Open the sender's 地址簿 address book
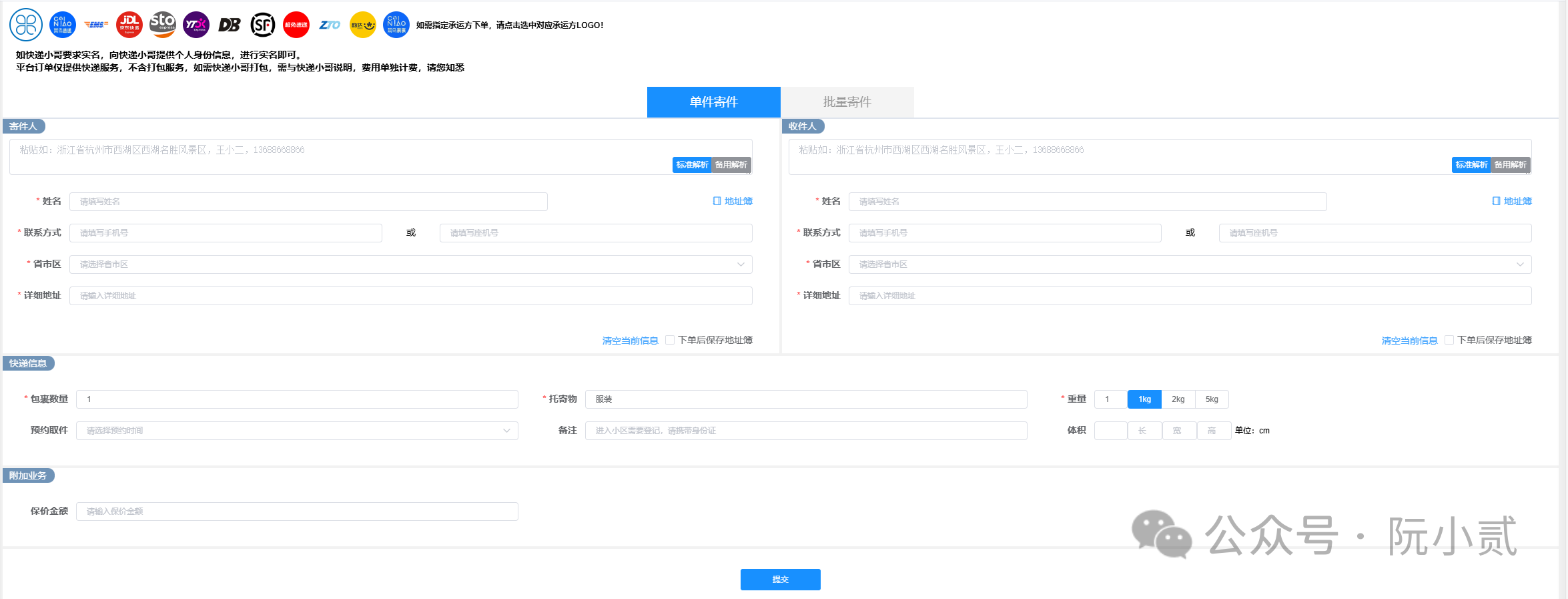The width and height of the screenshot is (1568, 599). [x=733, y=201]
